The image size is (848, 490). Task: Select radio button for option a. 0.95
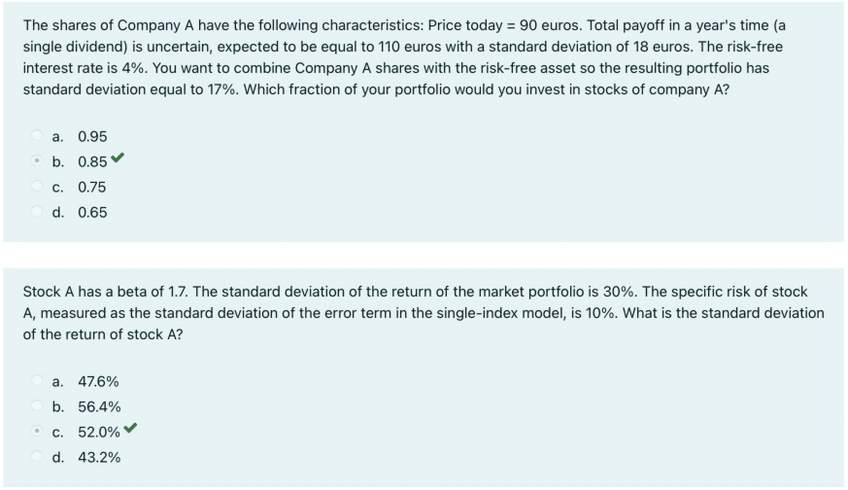38,137
